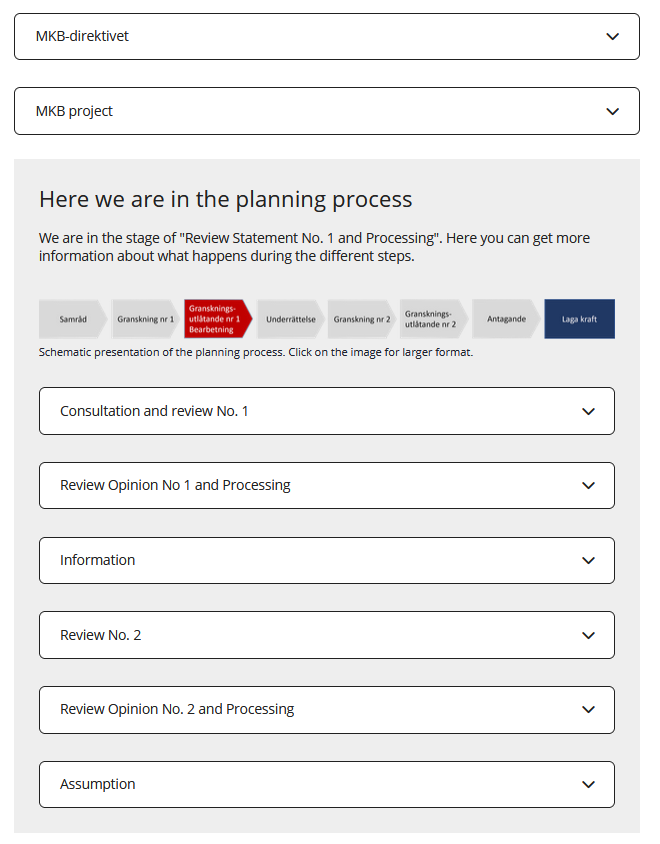This screenshot has width=660, height=844.
Task: Open Review Opinion No. 2 and Processing
Action: point(326,709)
